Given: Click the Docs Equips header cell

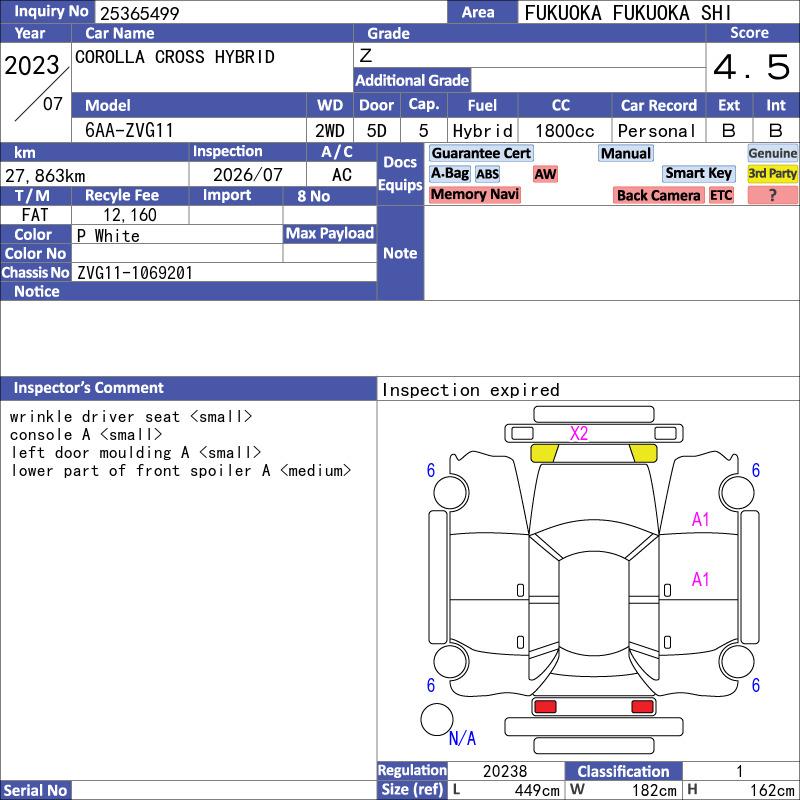Looking at the screenshot, I should point(400,174).
